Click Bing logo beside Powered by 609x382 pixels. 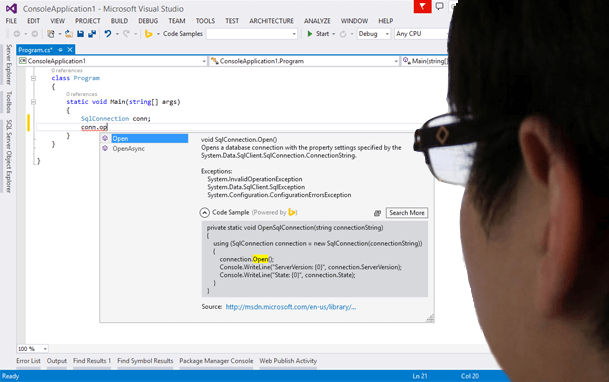pos(292,212)
